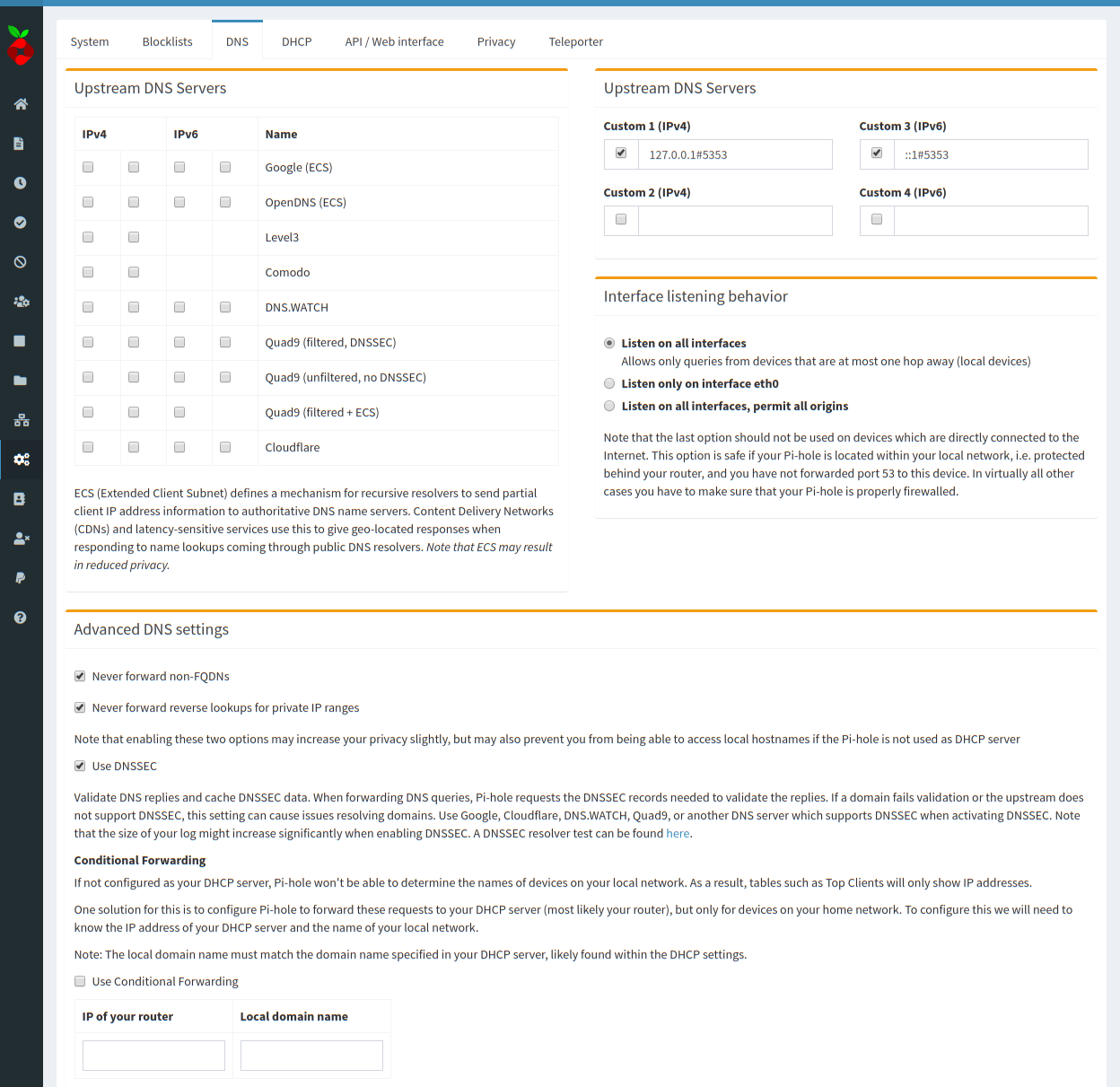The width and height of the screenshot is (1120, 1087).
Task: Check first IPv4 box for Comodo
Action: click(88, 272)
